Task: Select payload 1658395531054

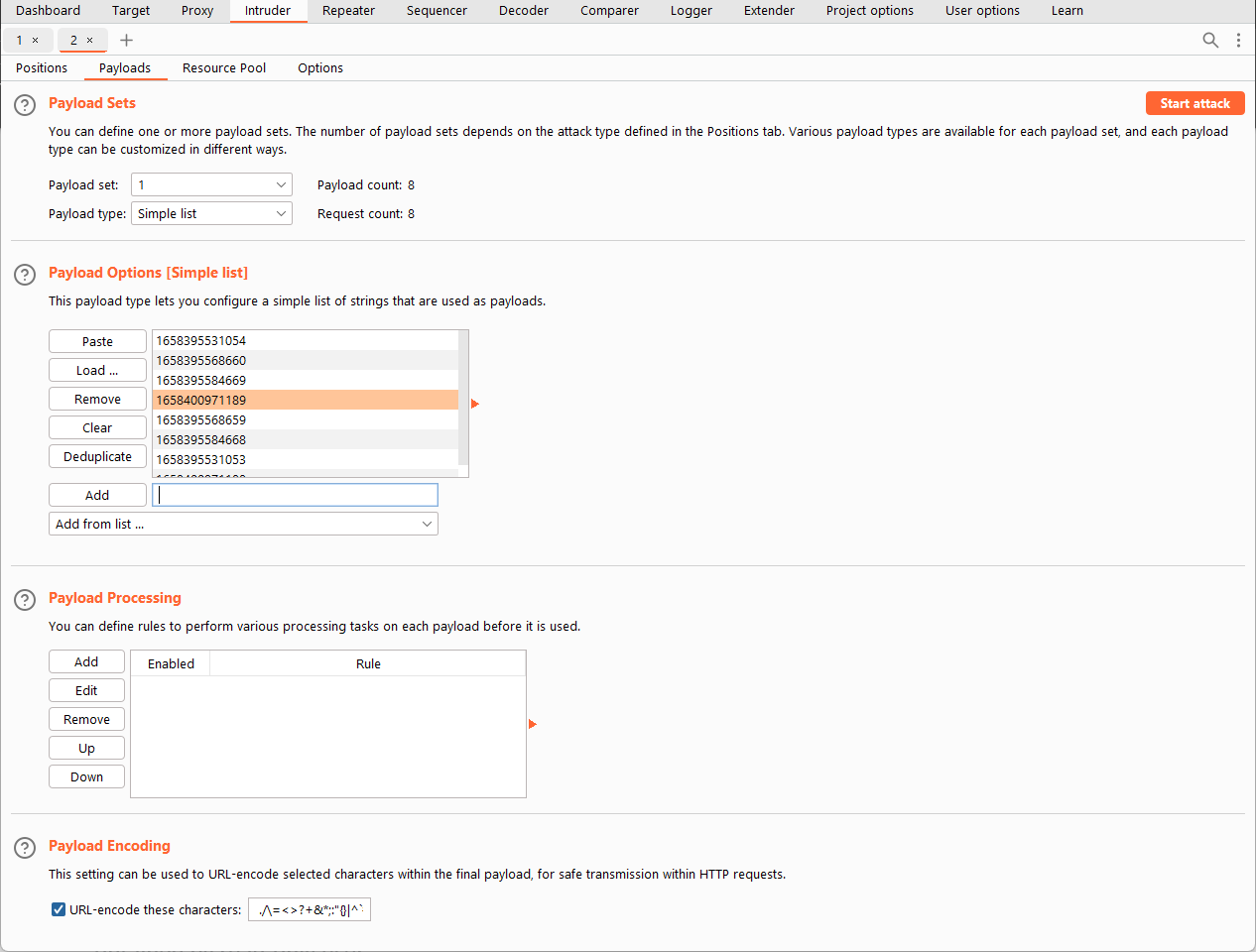Action: point(306,340)
